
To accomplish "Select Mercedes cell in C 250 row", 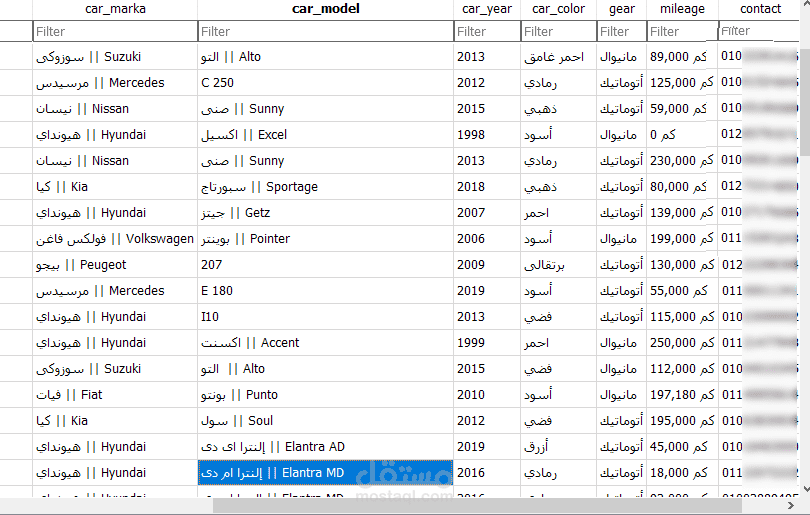I will click(x=115, y=83).
